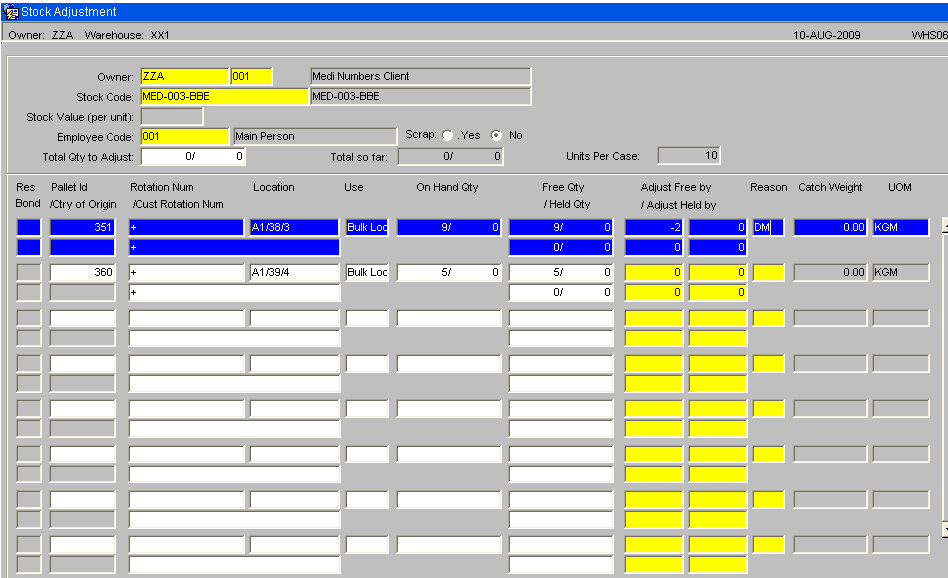Select the Scrap Yes radio button

(447, 135)
